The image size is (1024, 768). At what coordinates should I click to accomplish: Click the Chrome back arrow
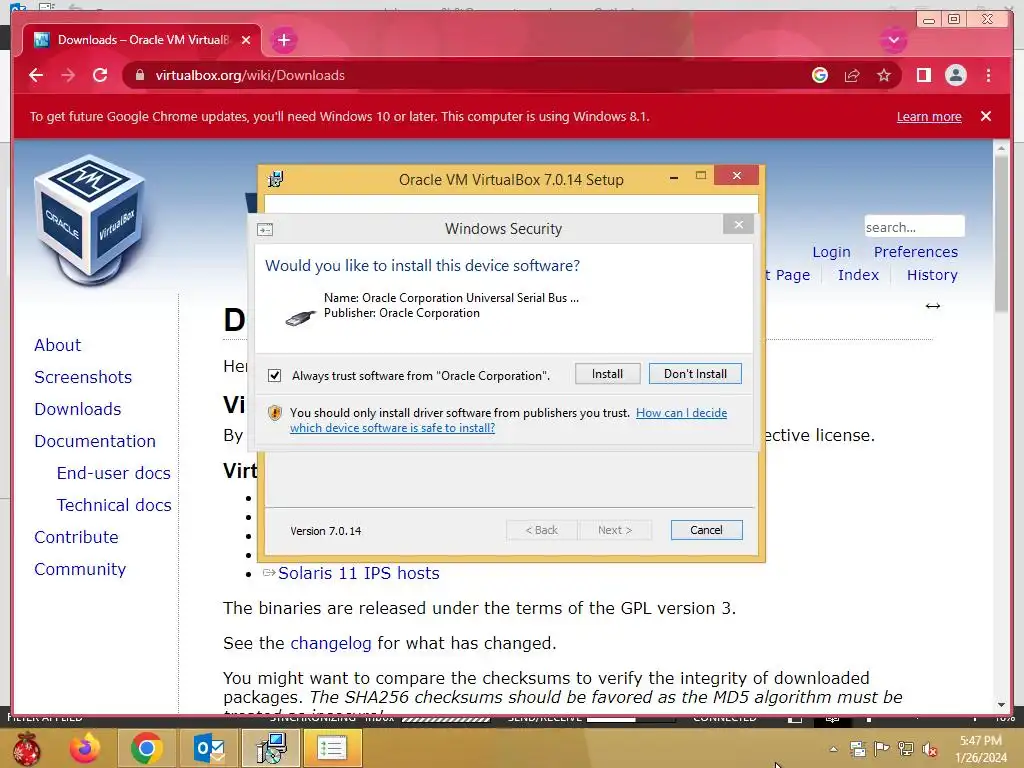tap(36, 75)
